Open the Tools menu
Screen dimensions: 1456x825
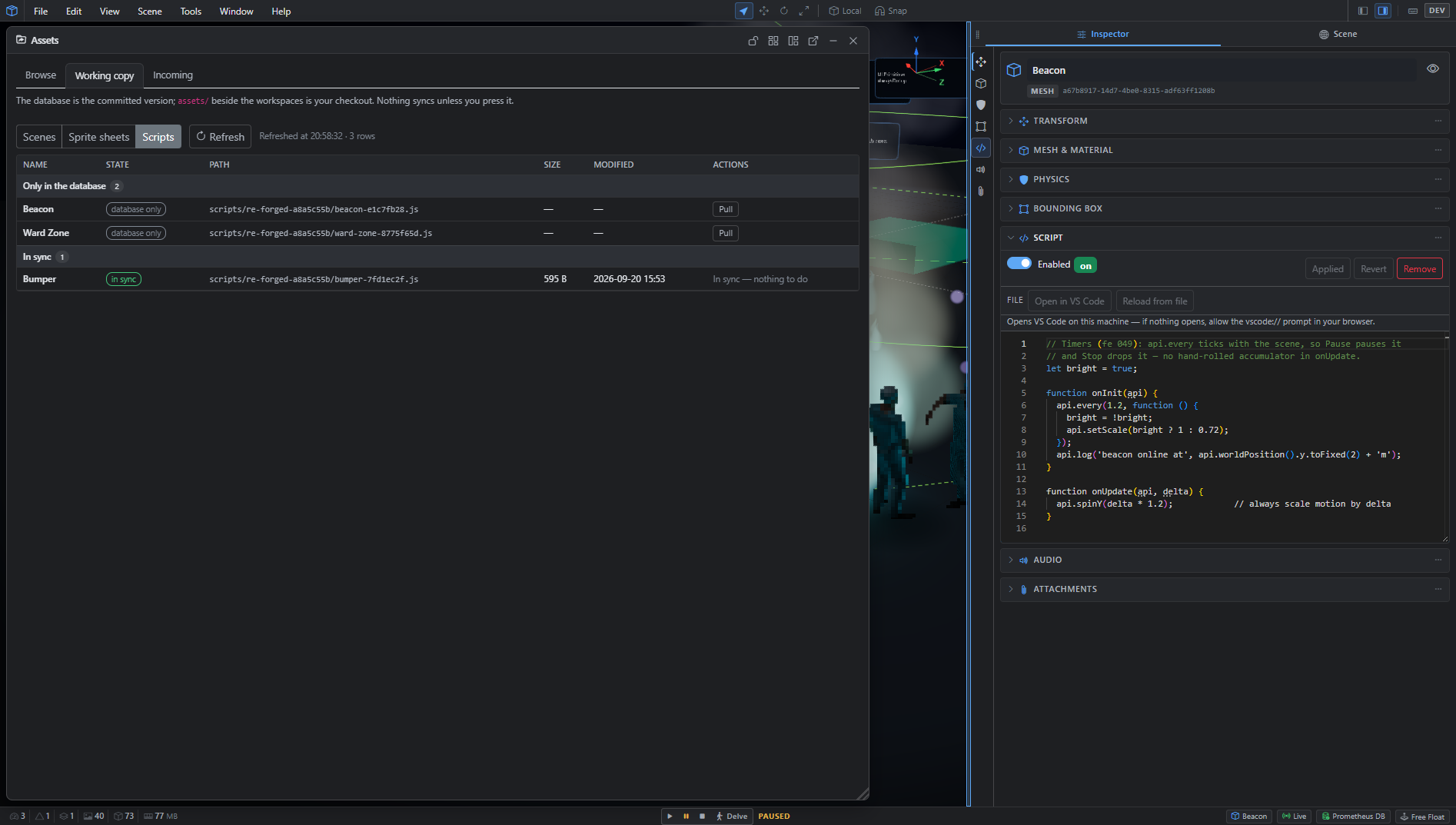point(191,11)
